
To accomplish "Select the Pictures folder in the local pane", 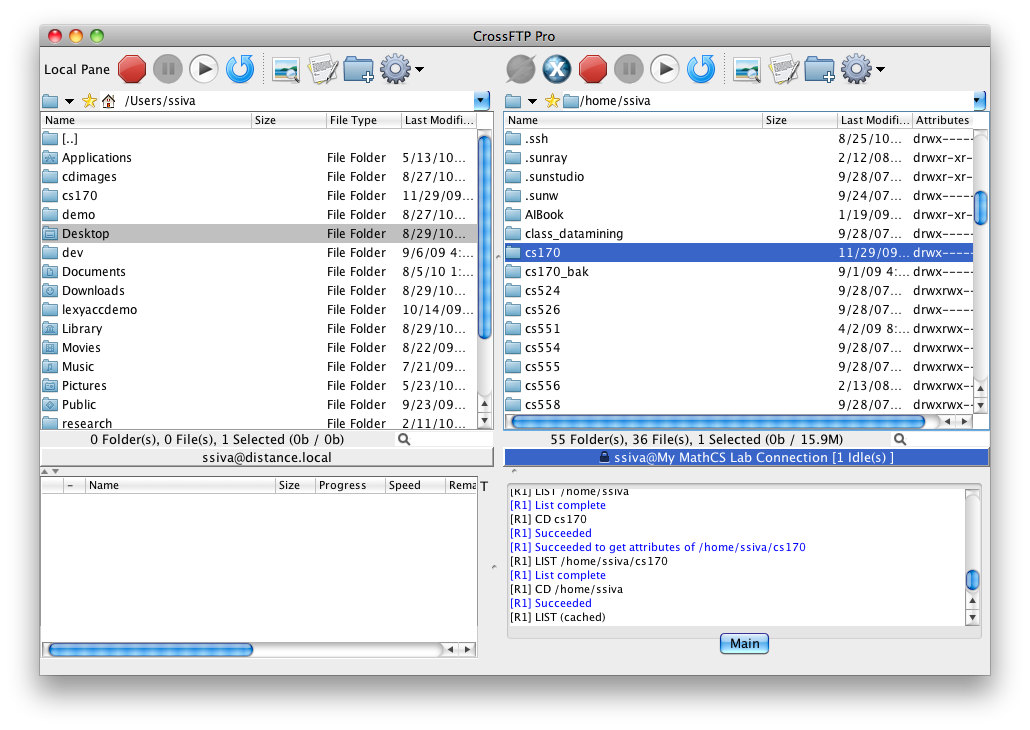I will (259, 386).
